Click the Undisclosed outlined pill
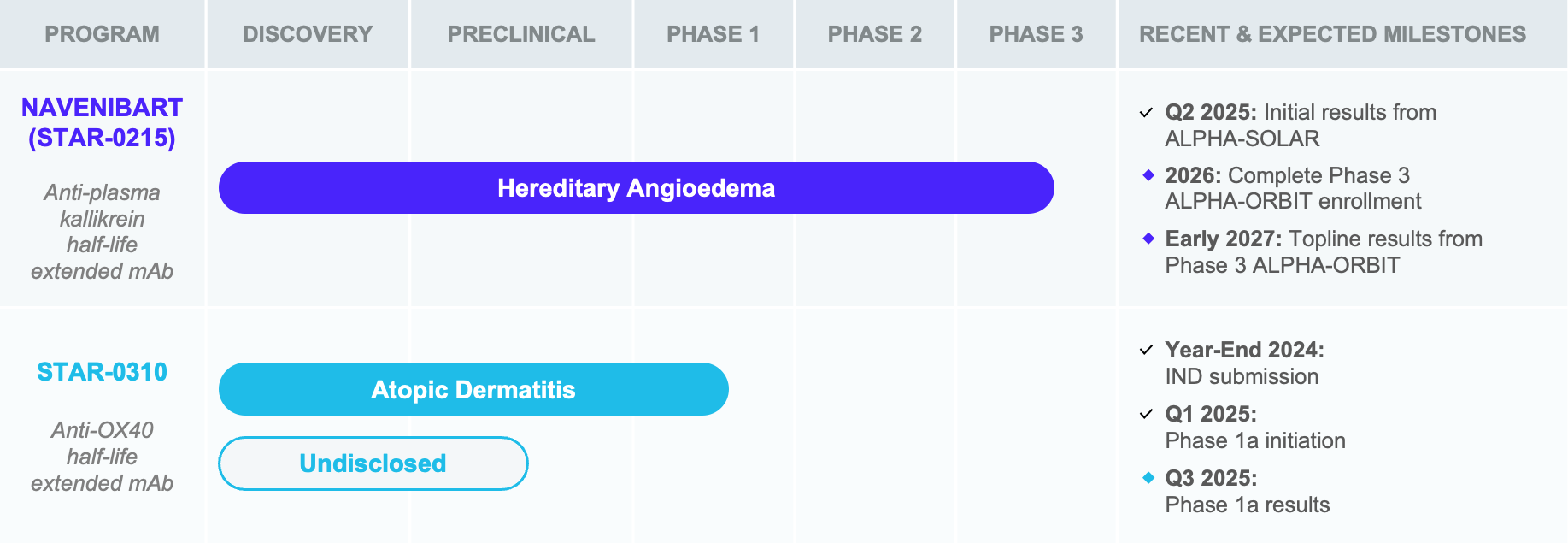1568x543 pixels. tap(373, 463)
